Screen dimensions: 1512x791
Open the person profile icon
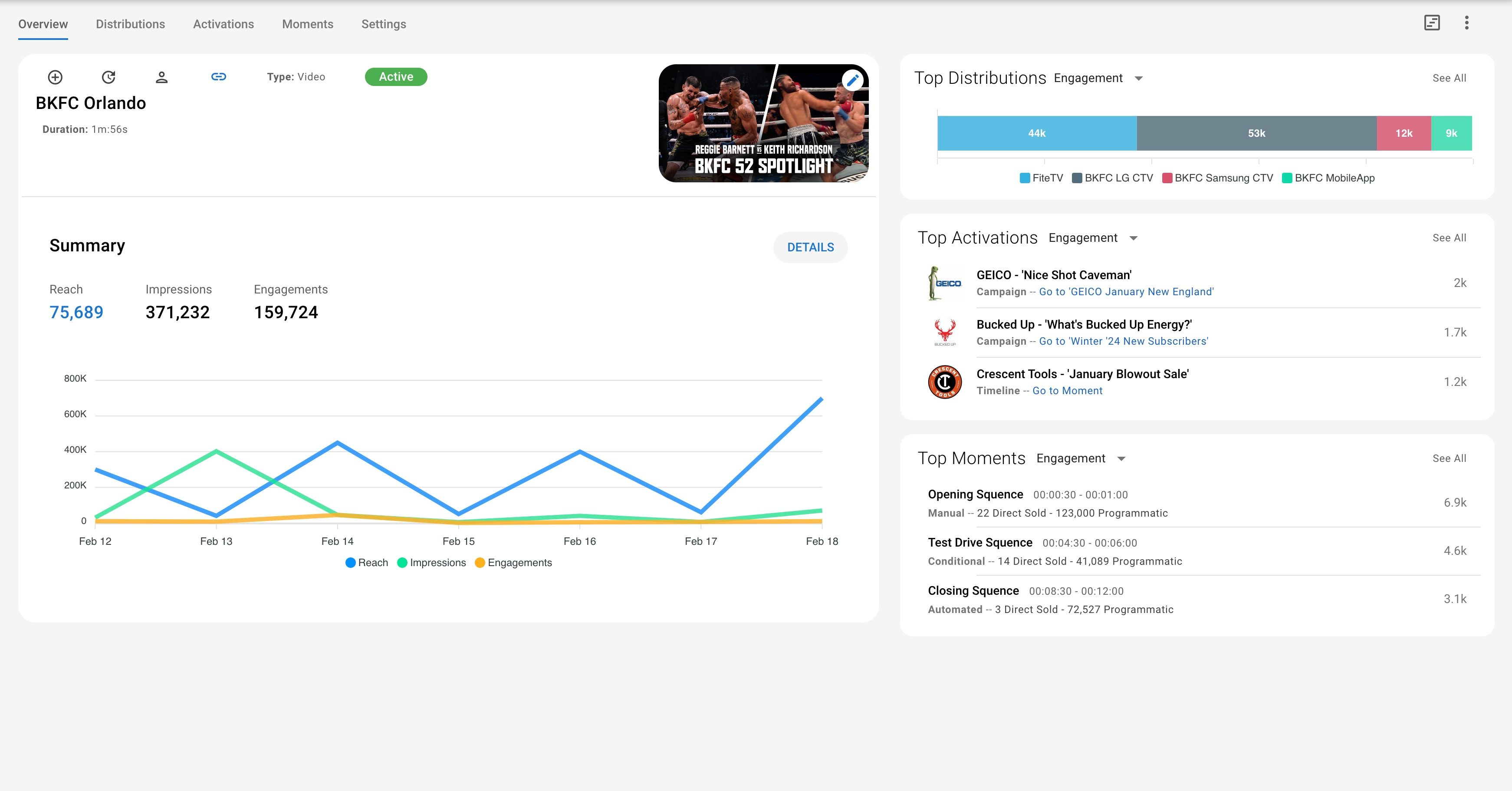[x=161, y=77]
